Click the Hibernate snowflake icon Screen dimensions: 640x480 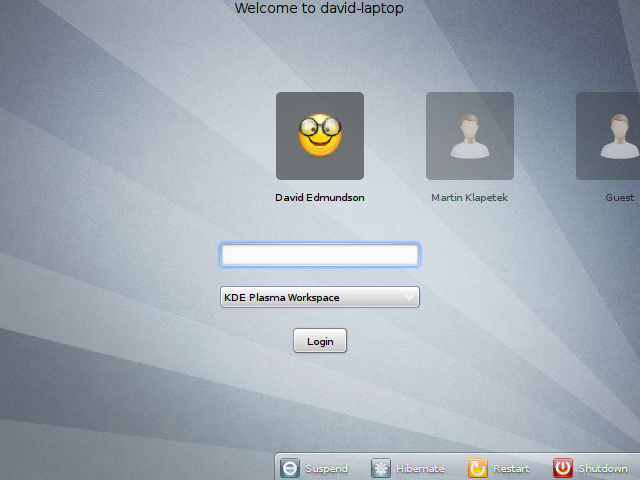point(381,468)
